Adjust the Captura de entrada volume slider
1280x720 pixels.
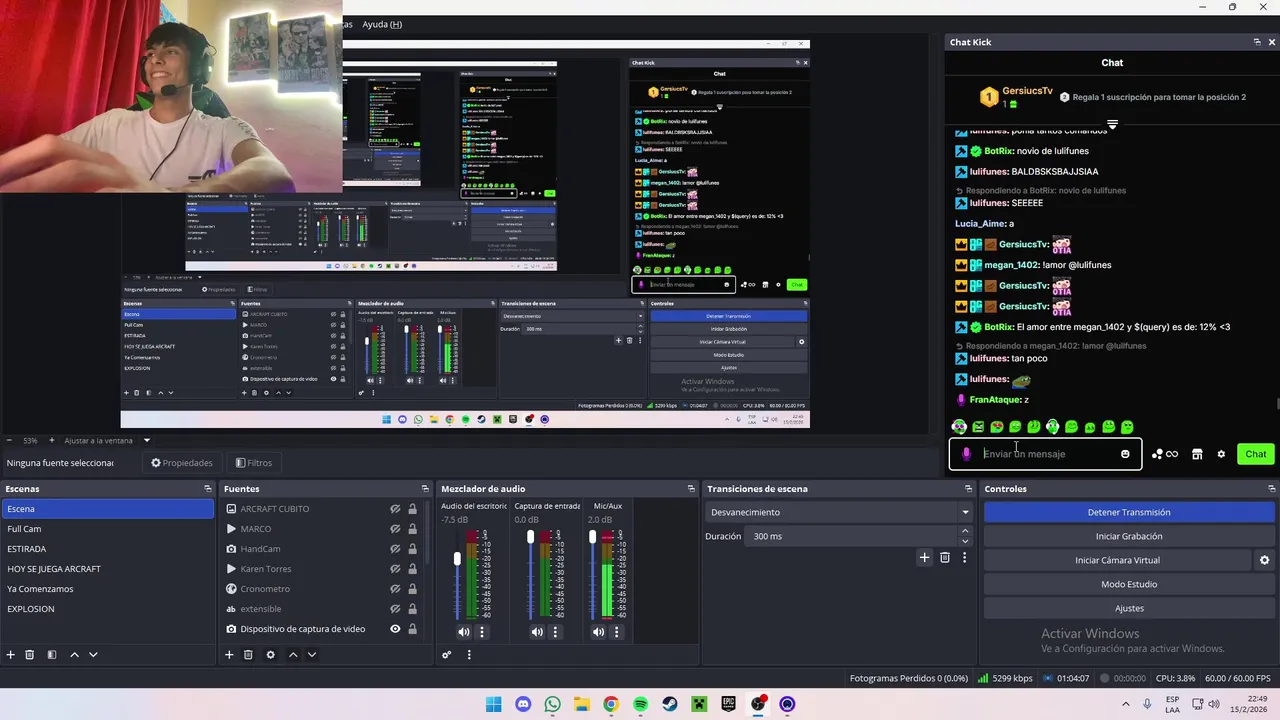pos(530,537)
